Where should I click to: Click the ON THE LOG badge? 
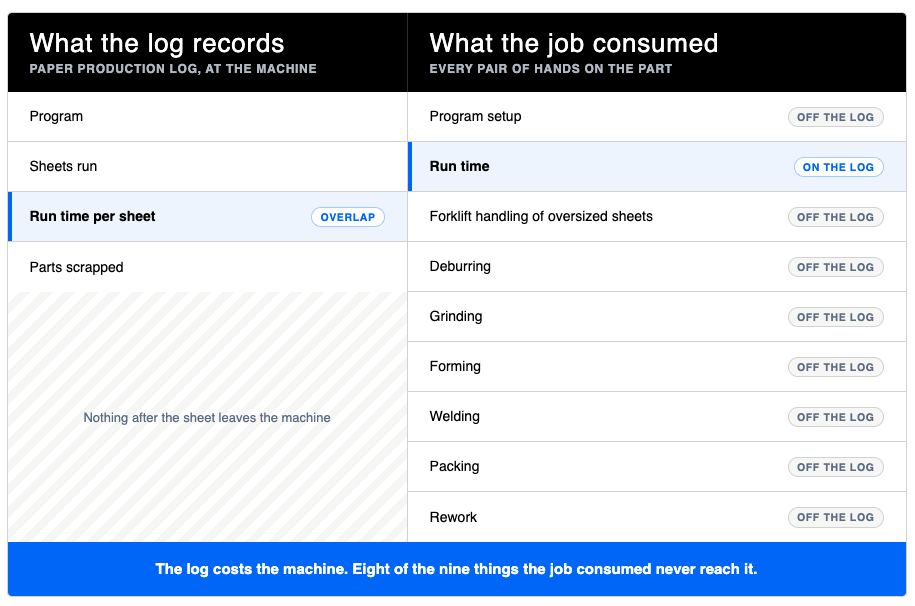point(838,167)
